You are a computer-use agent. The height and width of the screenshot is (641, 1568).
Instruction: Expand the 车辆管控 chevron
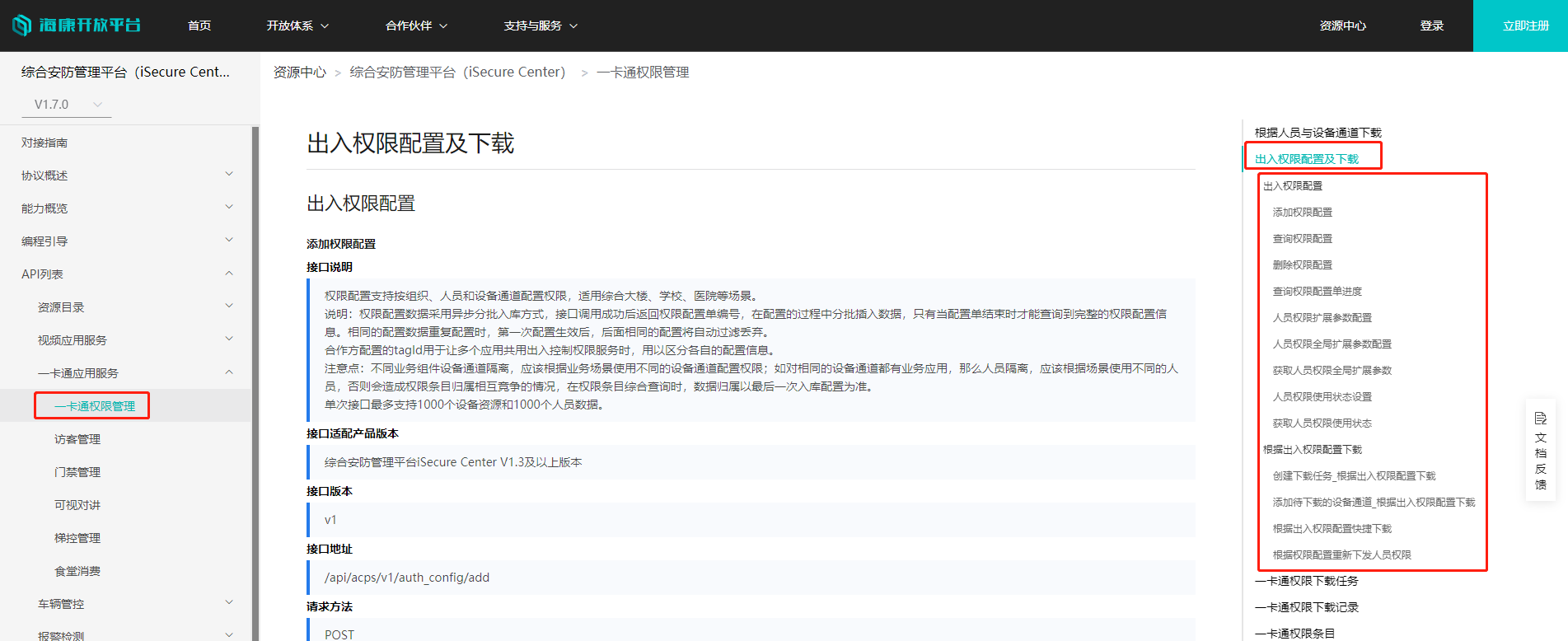click(229, 602)
